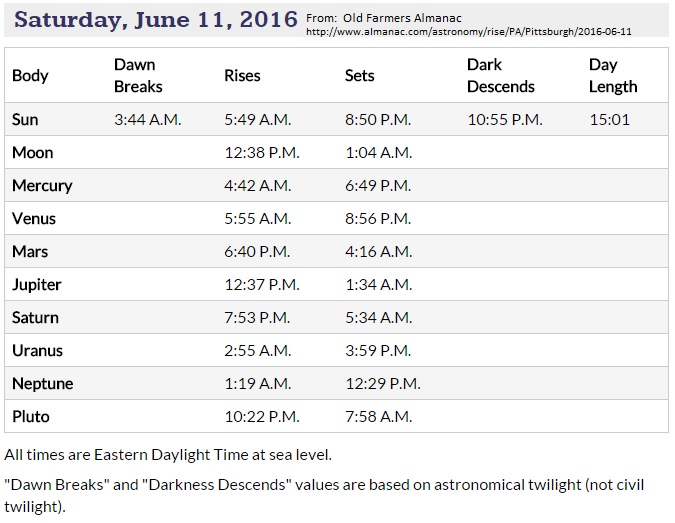Click Pluto rises time 10:22 P.M.
This screenshot has width=675, height=523.
[262, 417]
